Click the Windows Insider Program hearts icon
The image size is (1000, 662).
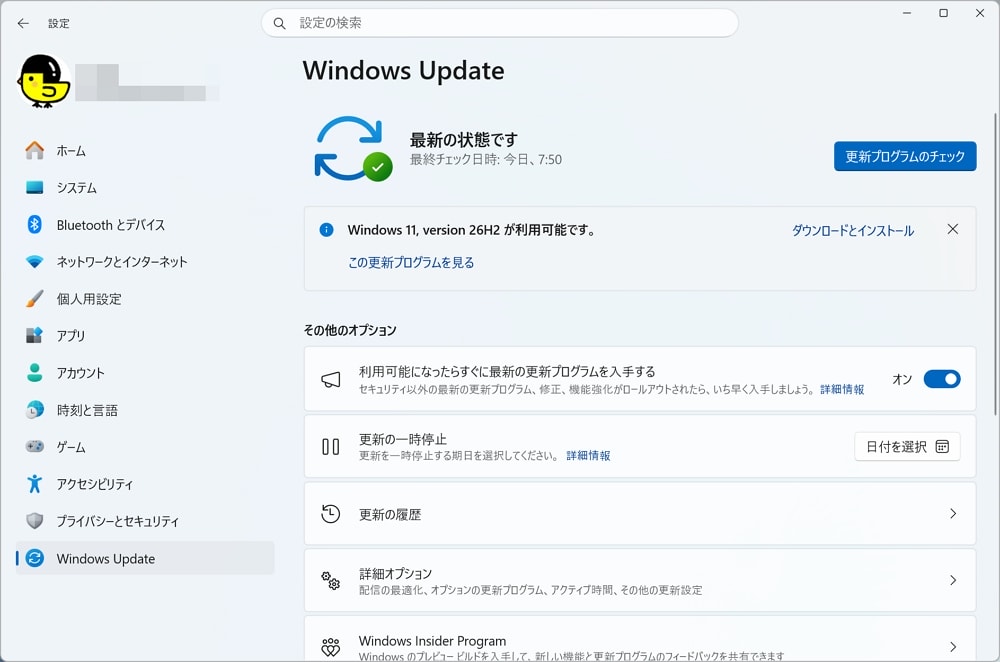point(330,647)
